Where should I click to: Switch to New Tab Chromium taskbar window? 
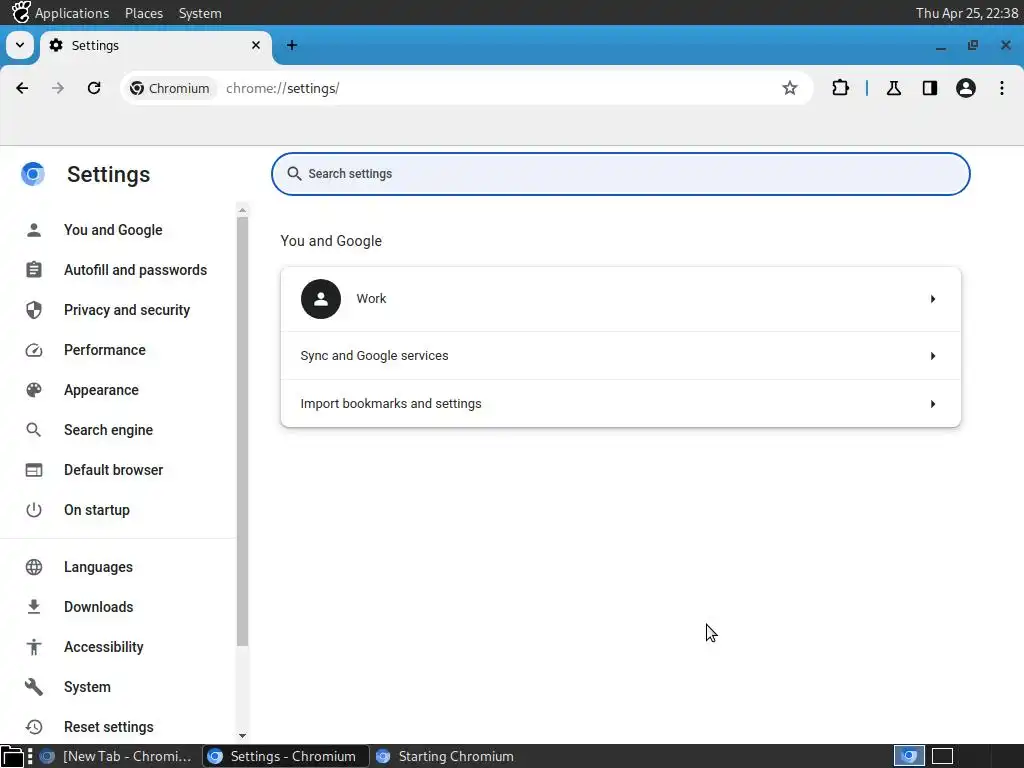(116, 756)
